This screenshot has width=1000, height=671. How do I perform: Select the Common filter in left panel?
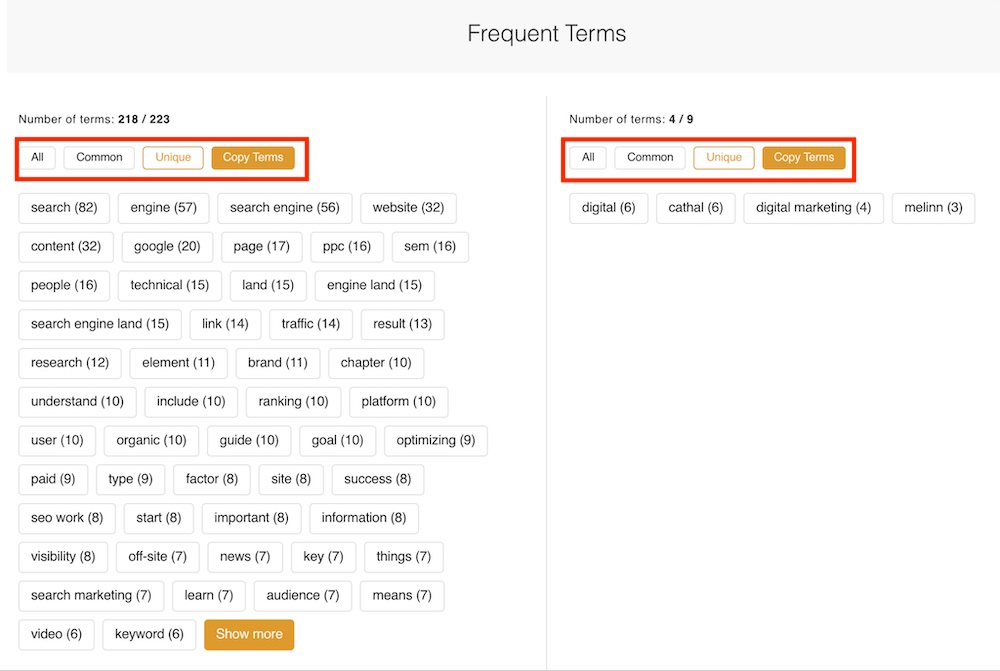coord(99,157)
